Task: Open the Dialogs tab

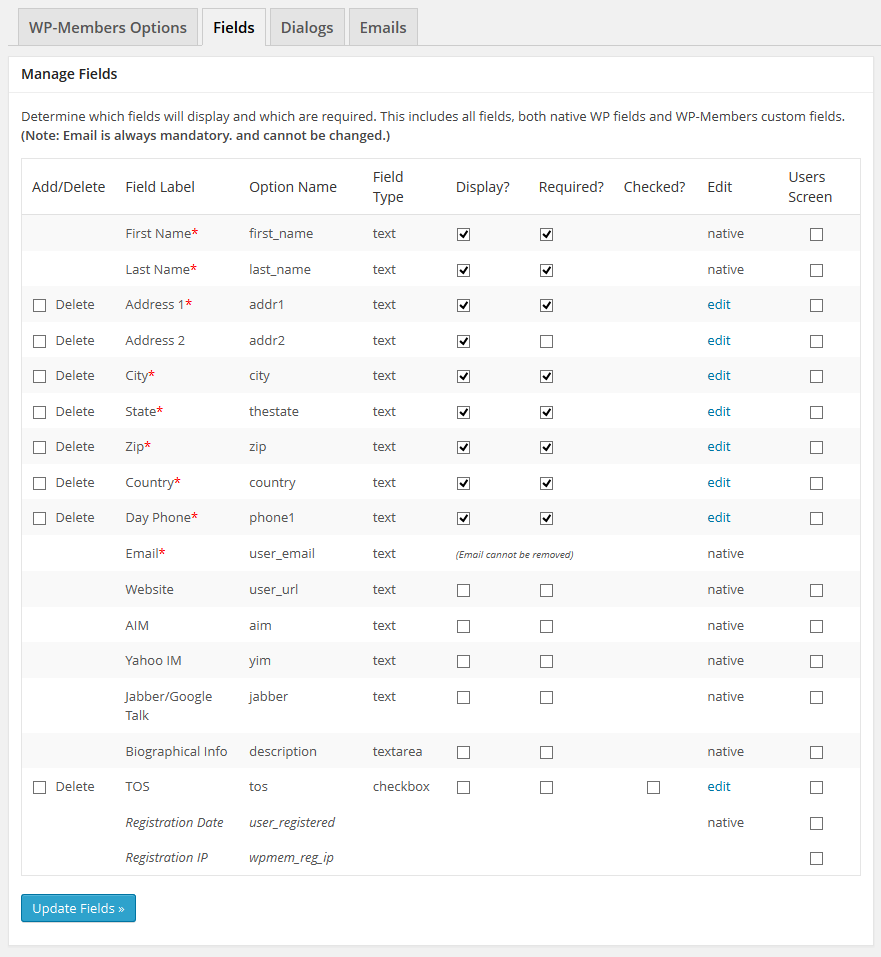Action: pyautogui.click(x=307, y=27)
